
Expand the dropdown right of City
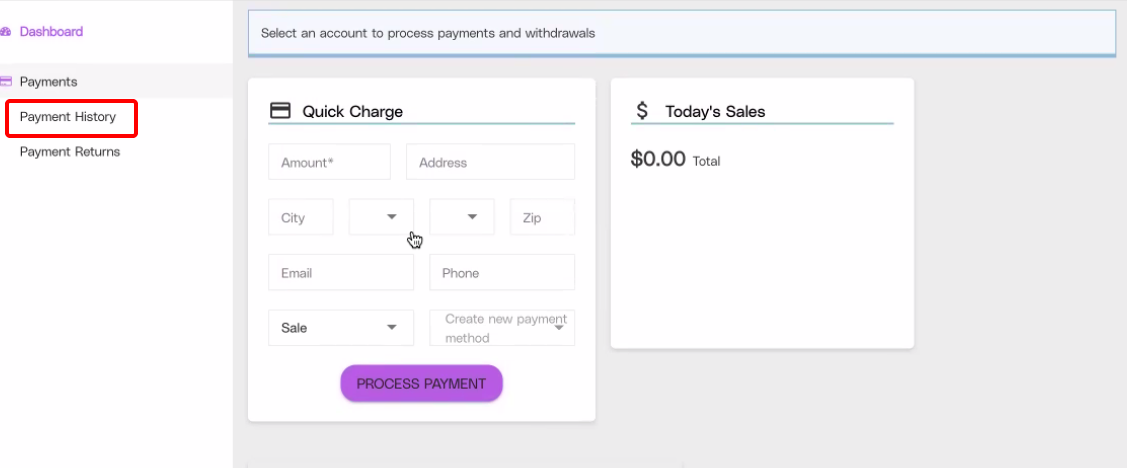(x=381, y=217)
